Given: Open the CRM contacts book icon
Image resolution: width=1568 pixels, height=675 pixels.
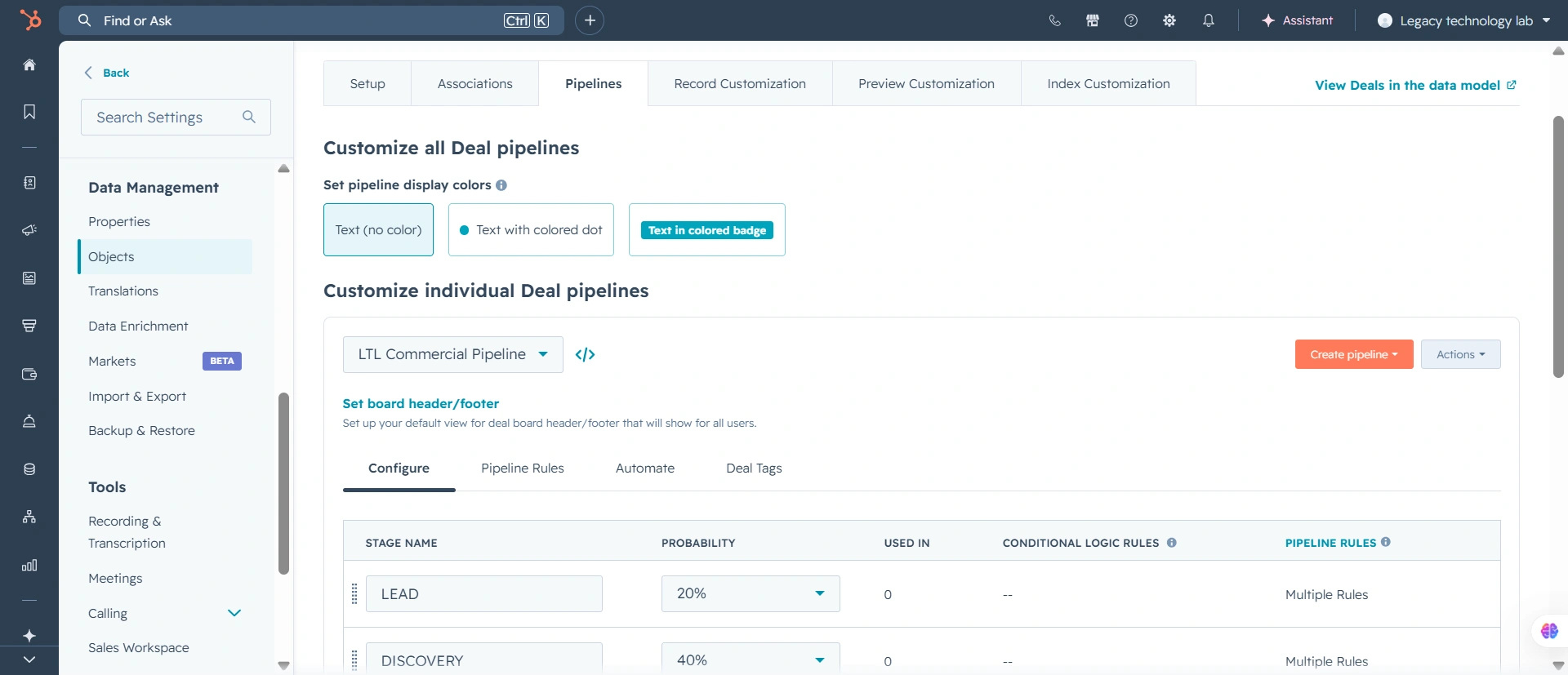Looking at the screenshot, I should [x=29, y=183].
